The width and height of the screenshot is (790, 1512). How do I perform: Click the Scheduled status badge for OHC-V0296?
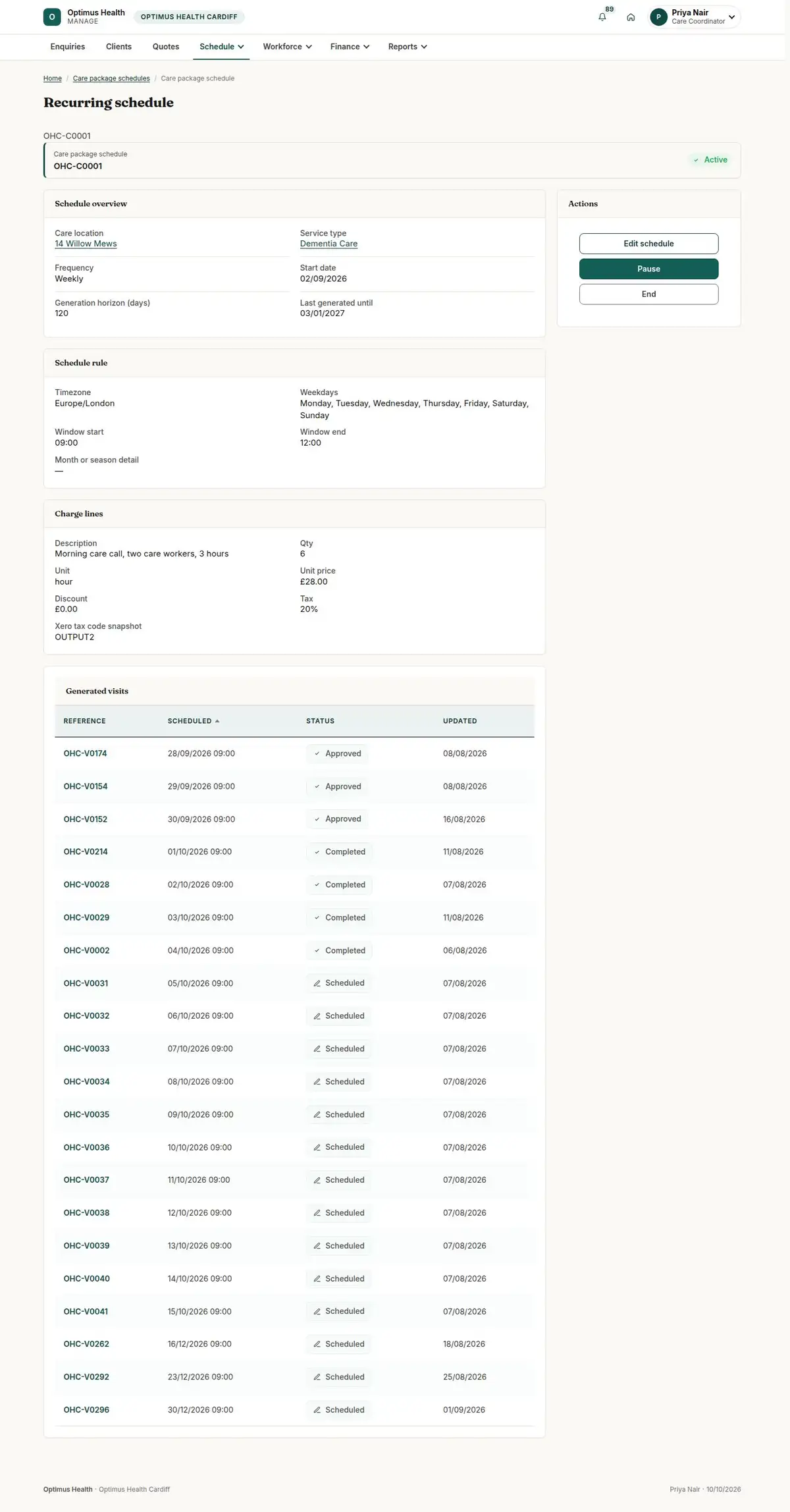338,1410
